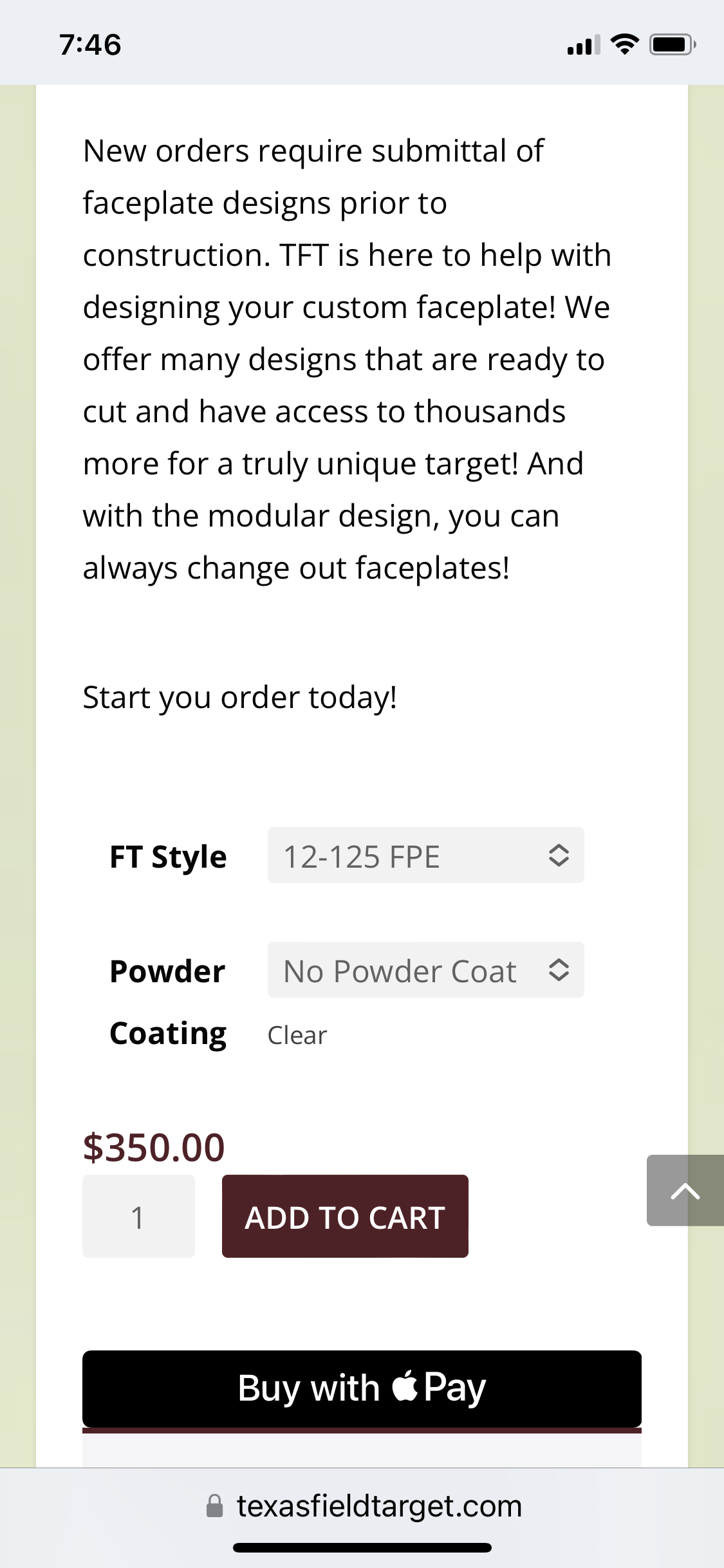The image size is (724, 1568).
Task: Tap the 7:46 clock in status bar
Action: 90,44
